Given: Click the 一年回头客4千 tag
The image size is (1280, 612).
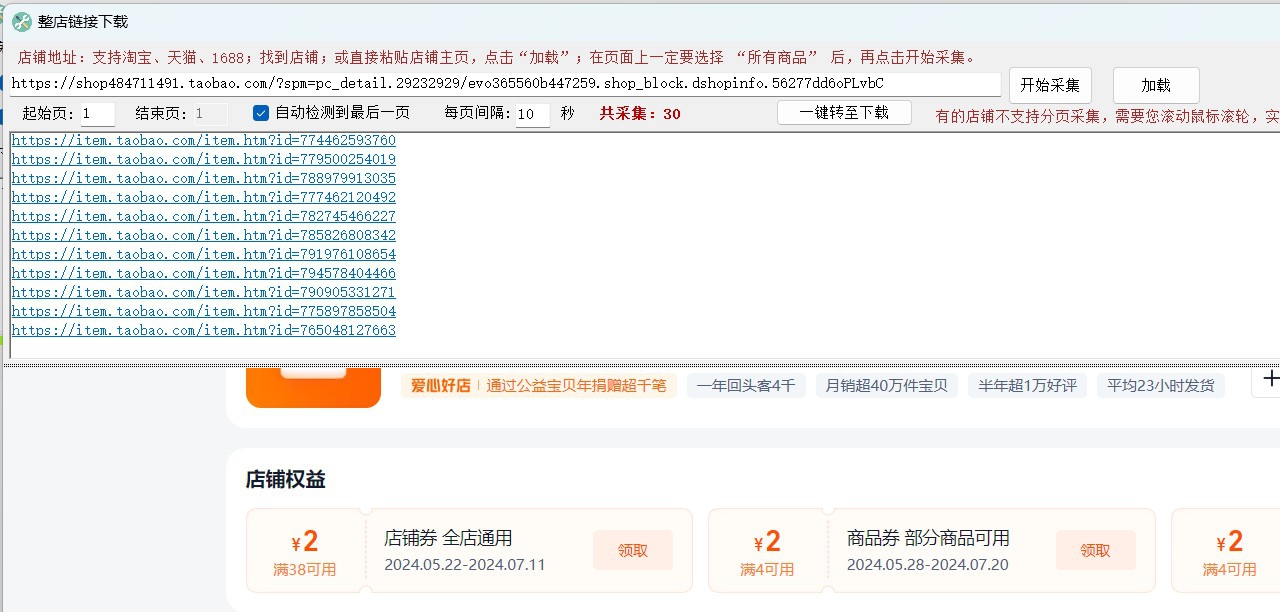Looking at the screenshot, I should 746,386.
